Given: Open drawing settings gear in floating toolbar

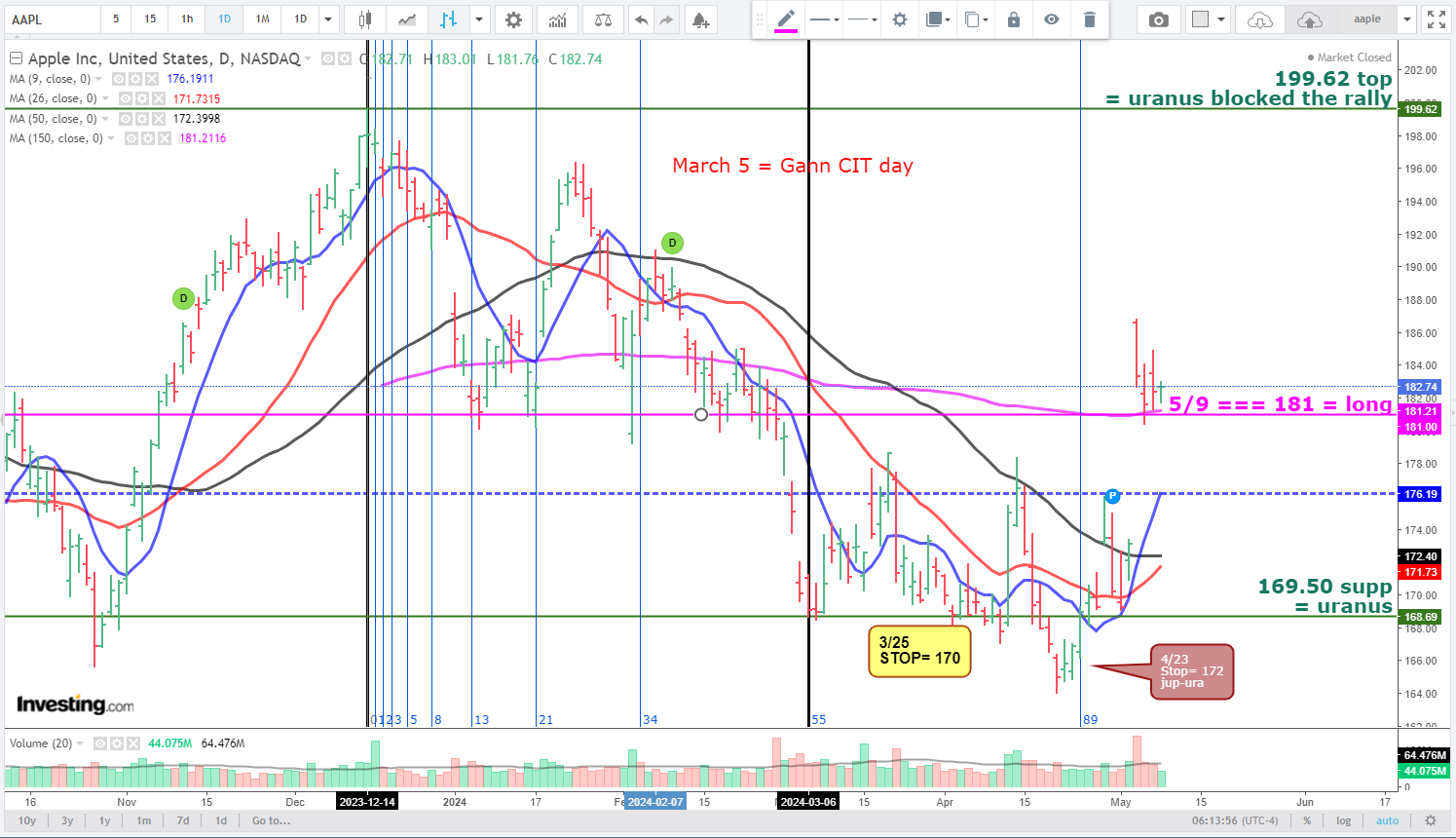Looking at the screenshot, I should click(900, 19).
